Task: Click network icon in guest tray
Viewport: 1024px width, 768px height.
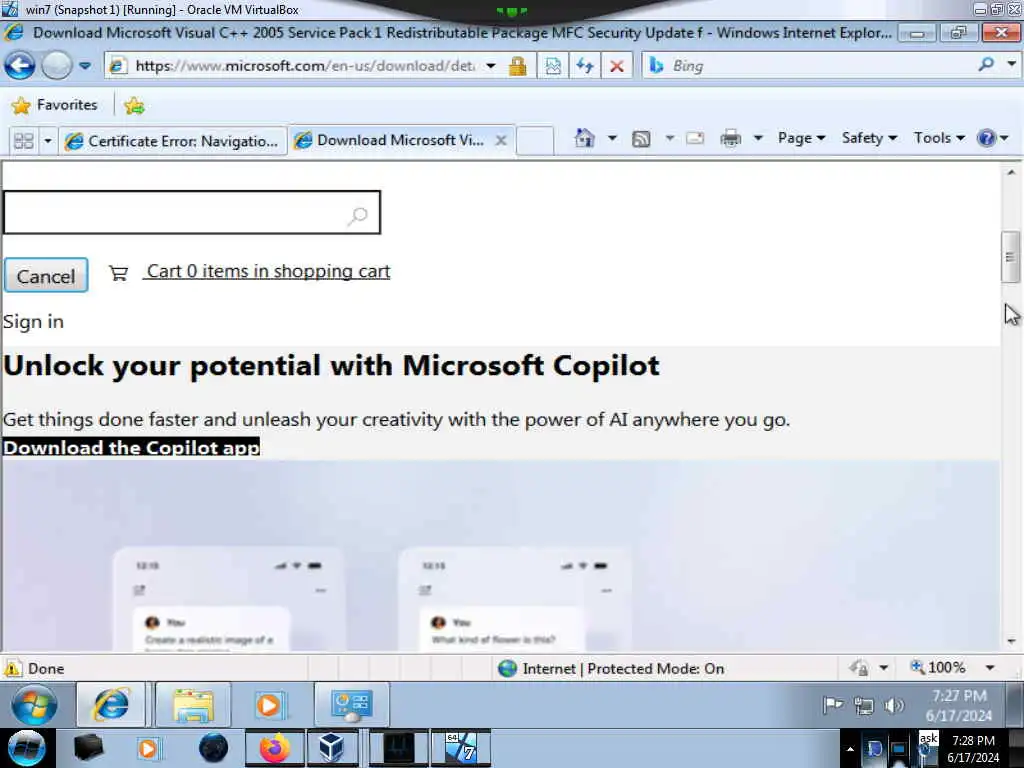Action: [864, 705]
